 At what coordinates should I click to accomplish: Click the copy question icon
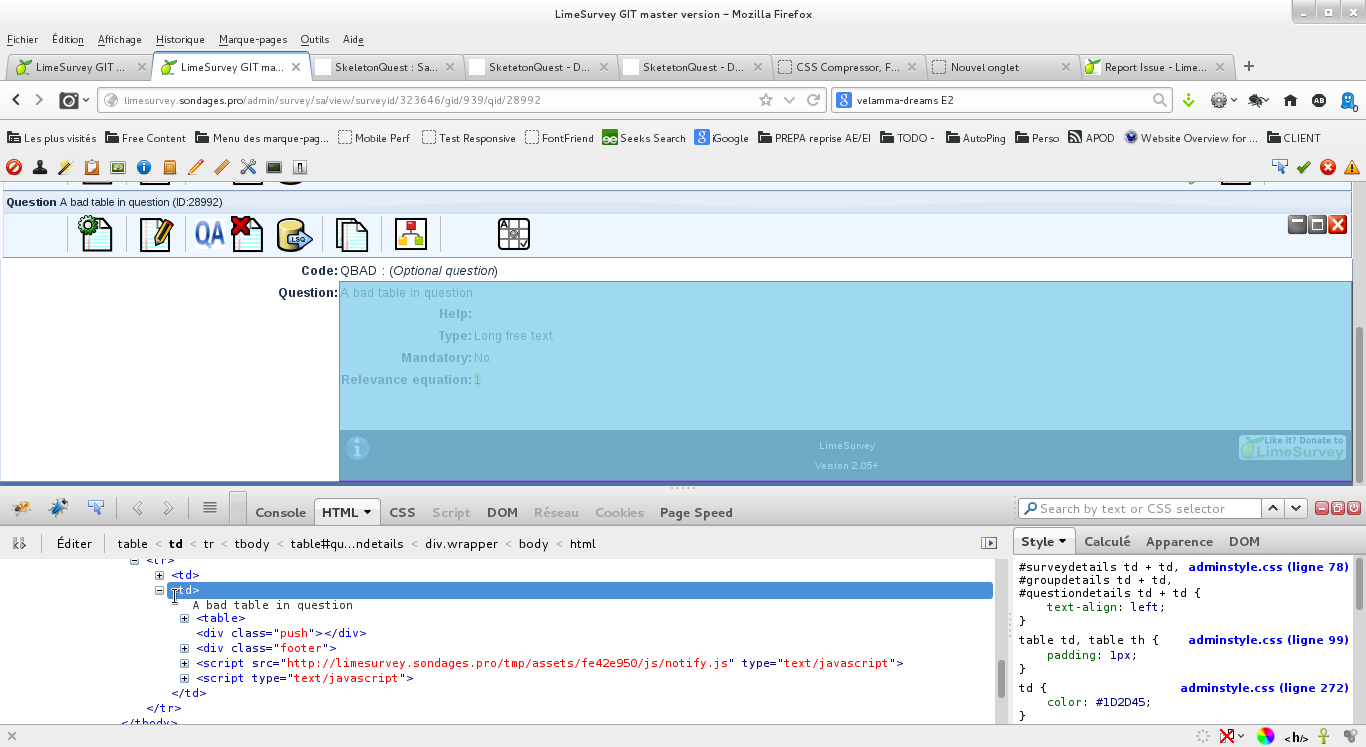coord(351,234)
